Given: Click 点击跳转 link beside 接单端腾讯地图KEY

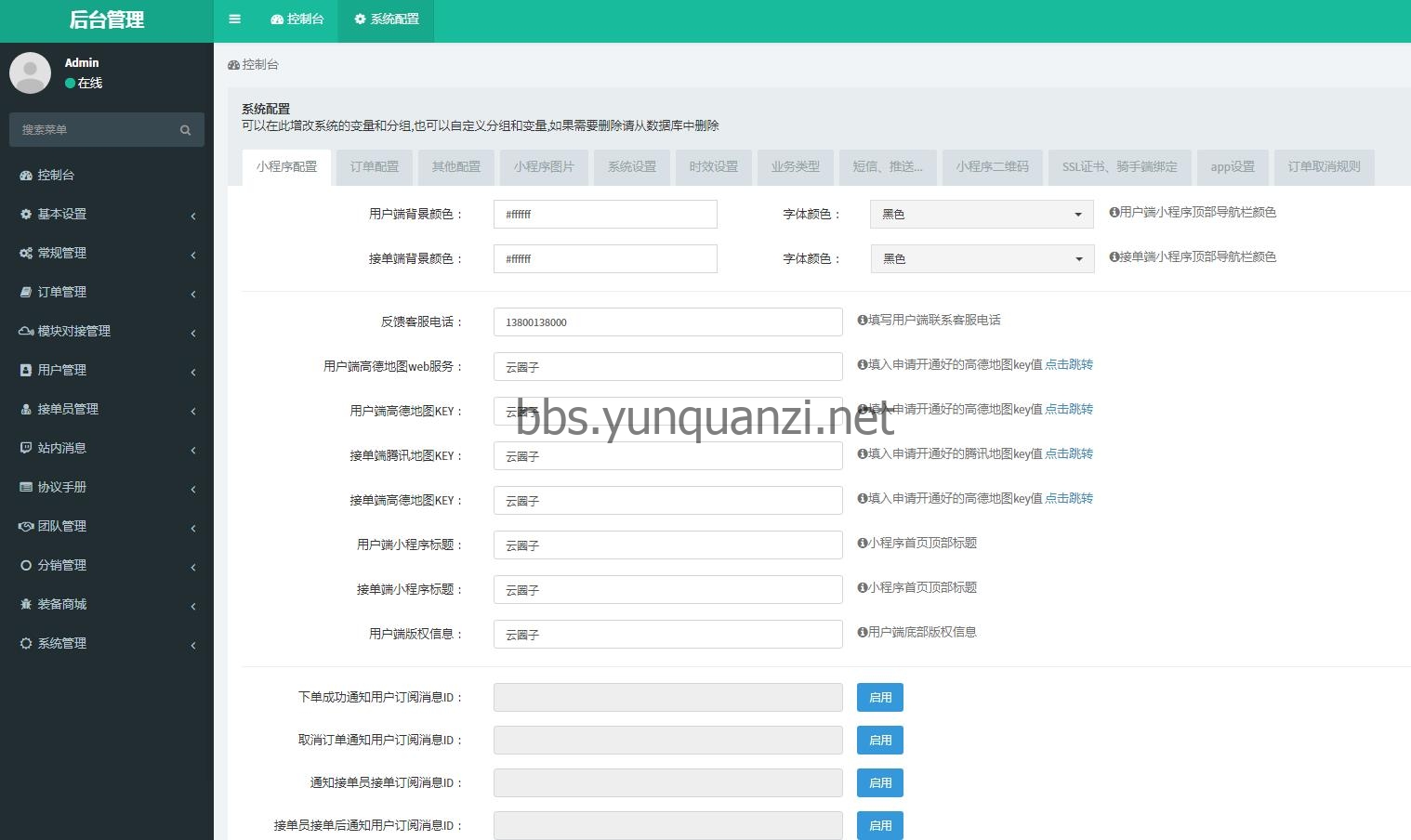Looking at the screenshot, I should (x=1068, y=453).
